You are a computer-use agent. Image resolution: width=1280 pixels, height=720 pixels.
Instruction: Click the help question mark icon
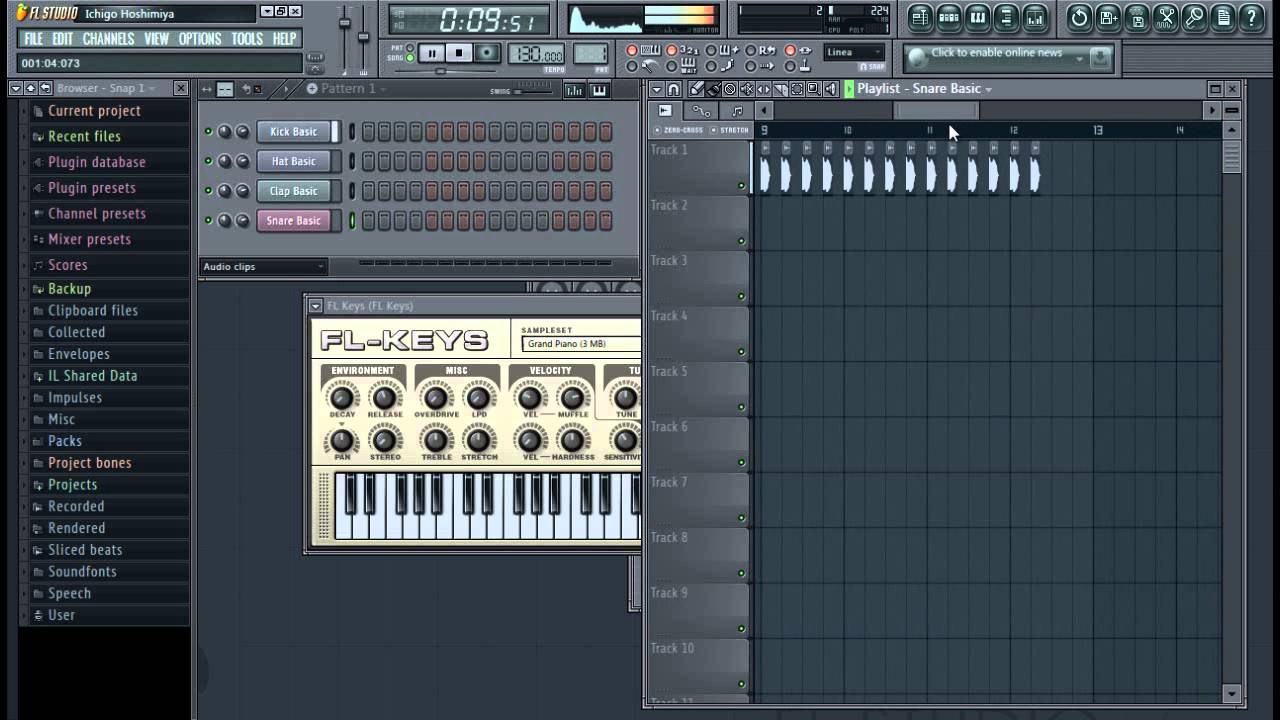[x=1251, y=17]
